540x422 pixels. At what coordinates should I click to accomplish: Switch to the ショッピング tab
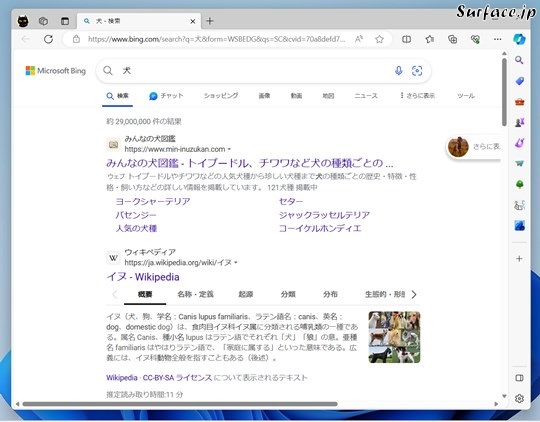(221, 96)
